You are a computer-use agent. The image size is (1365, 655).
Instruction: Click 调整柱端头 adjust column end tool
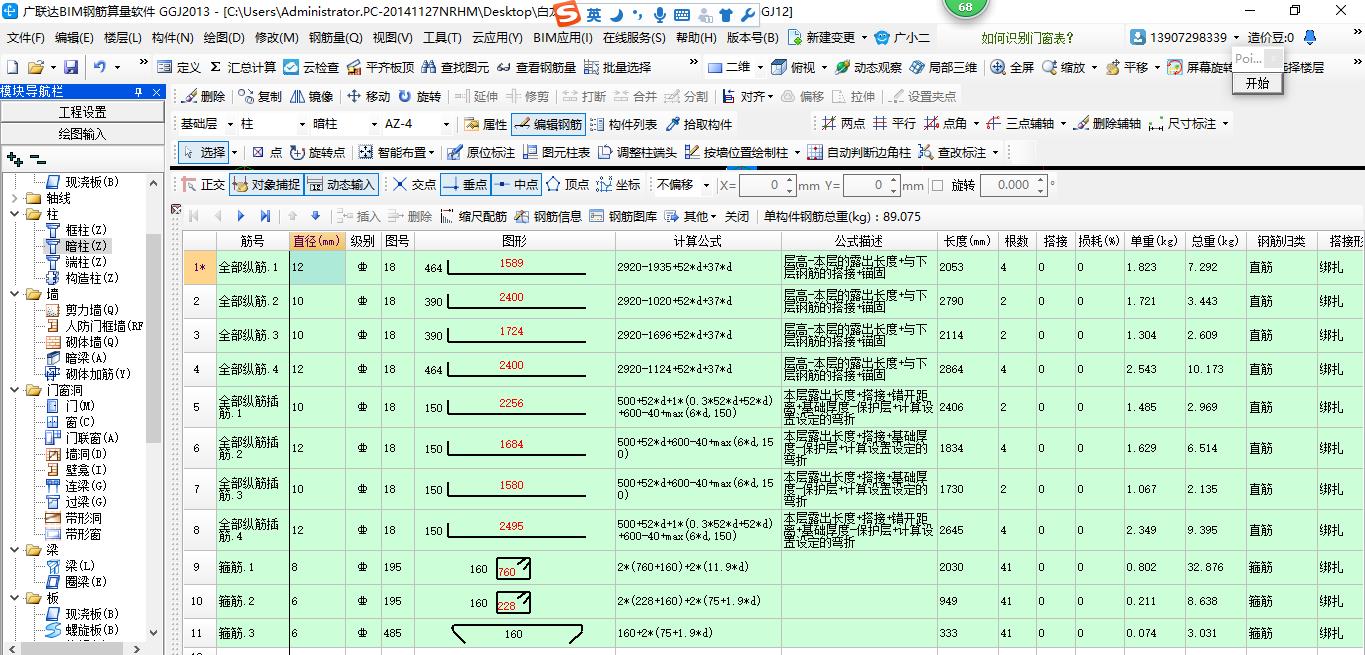point(637,153)
